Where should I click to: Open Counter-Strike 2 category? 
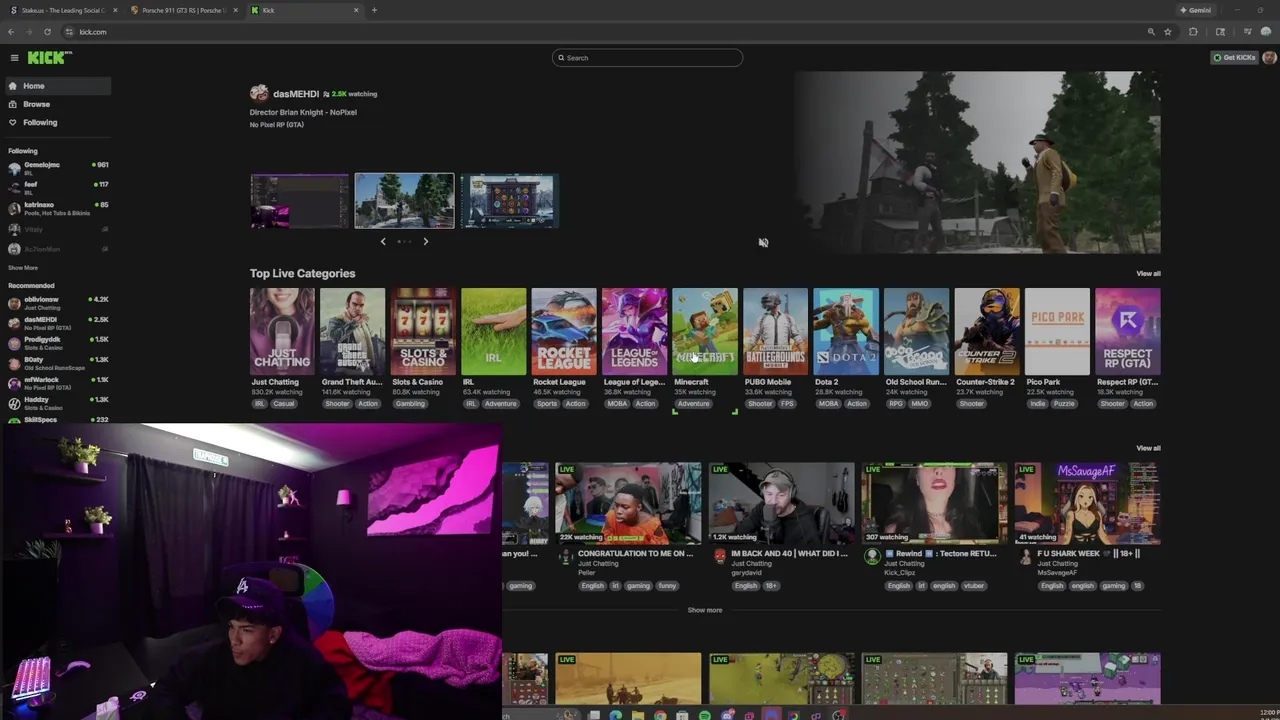tap(987, 332)
